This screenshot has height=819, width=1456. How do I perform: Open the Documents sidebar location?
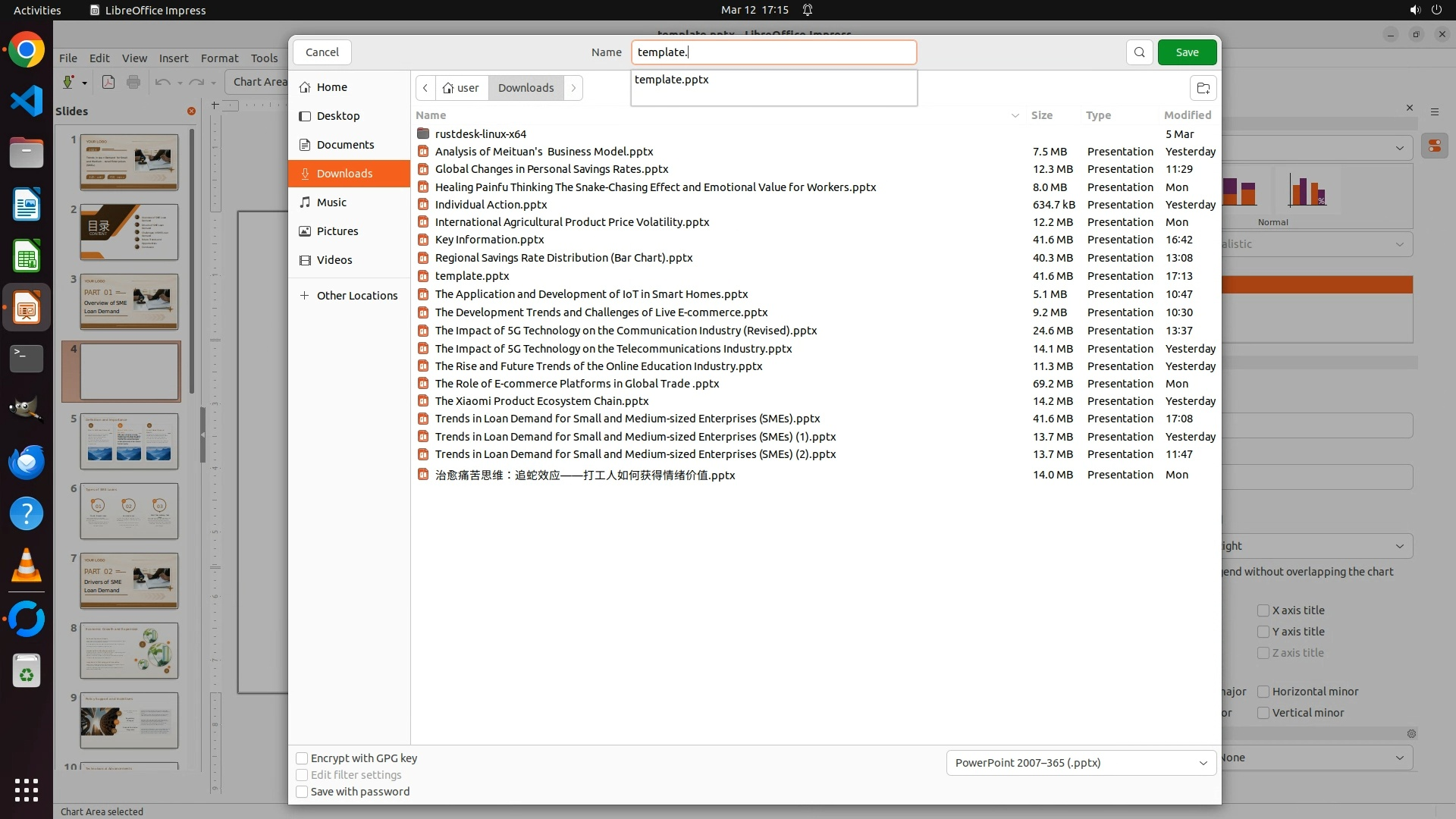345,145
